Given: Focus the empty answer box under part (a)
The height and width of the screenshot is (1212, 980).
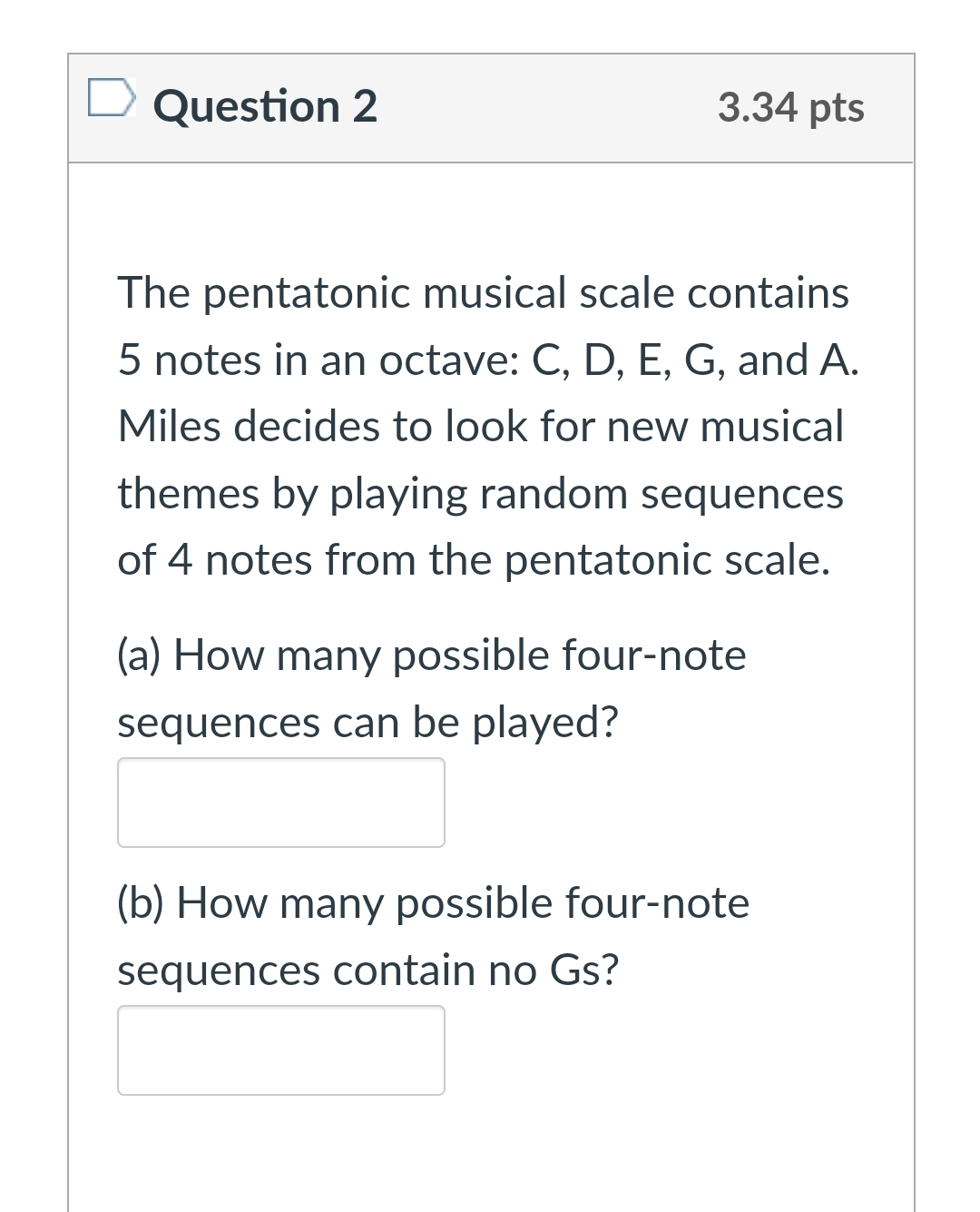Looking at the screenshot, I should pos(281,803).
